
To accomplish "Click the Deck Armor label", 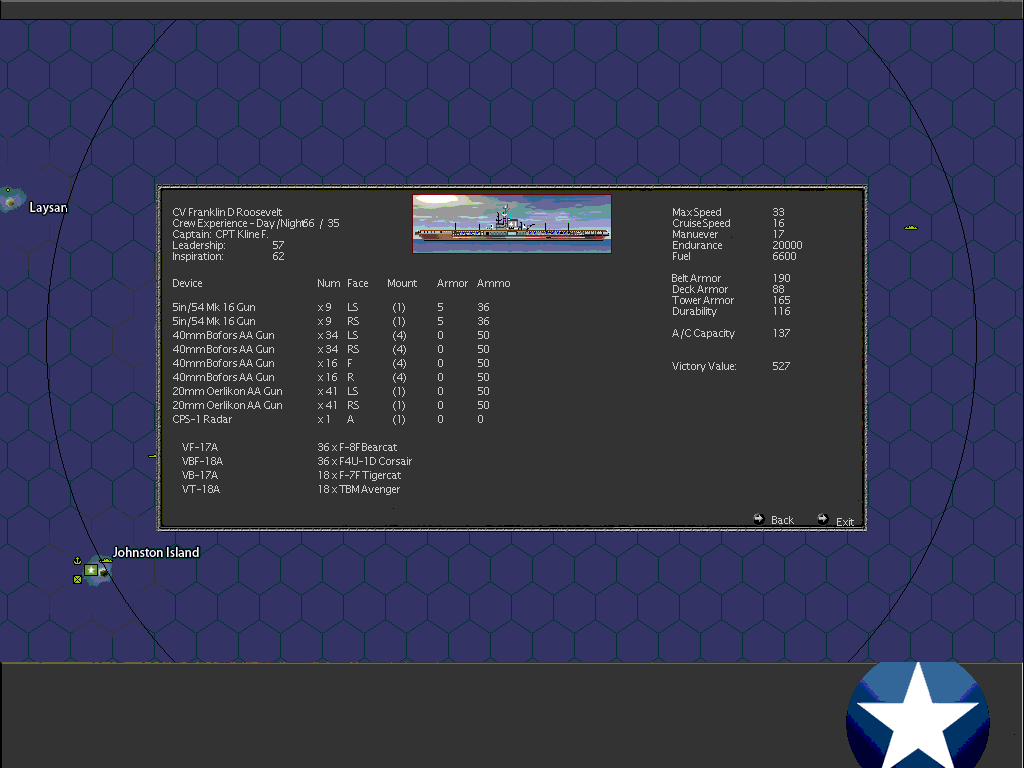I will click(700, 289).
